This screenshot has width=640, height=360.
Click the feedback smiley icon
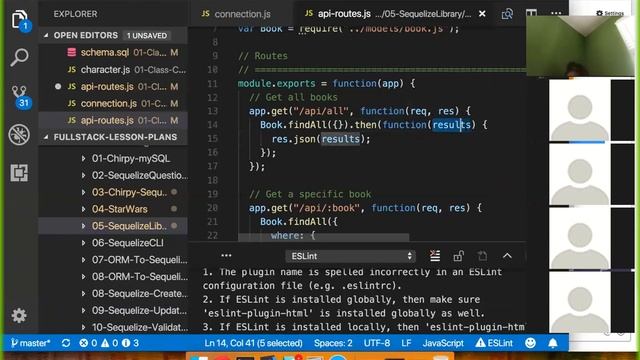530,343
